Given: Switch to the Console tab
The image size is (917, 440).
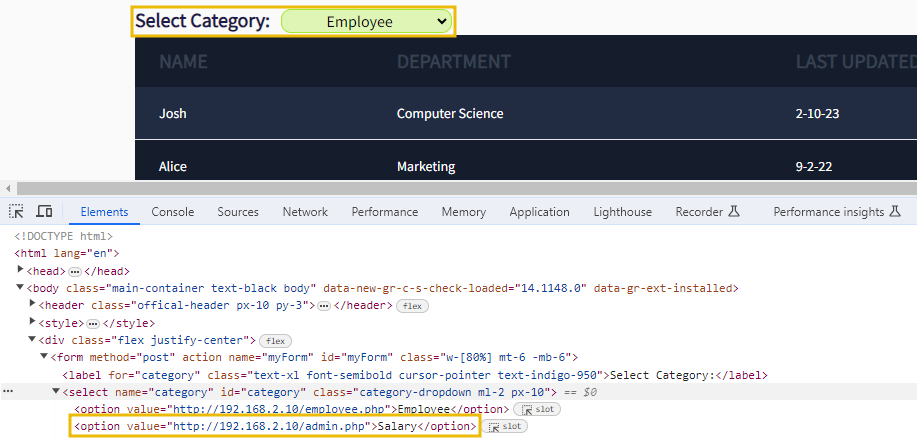Looking at the screenshot, I should tap(173, 212).
